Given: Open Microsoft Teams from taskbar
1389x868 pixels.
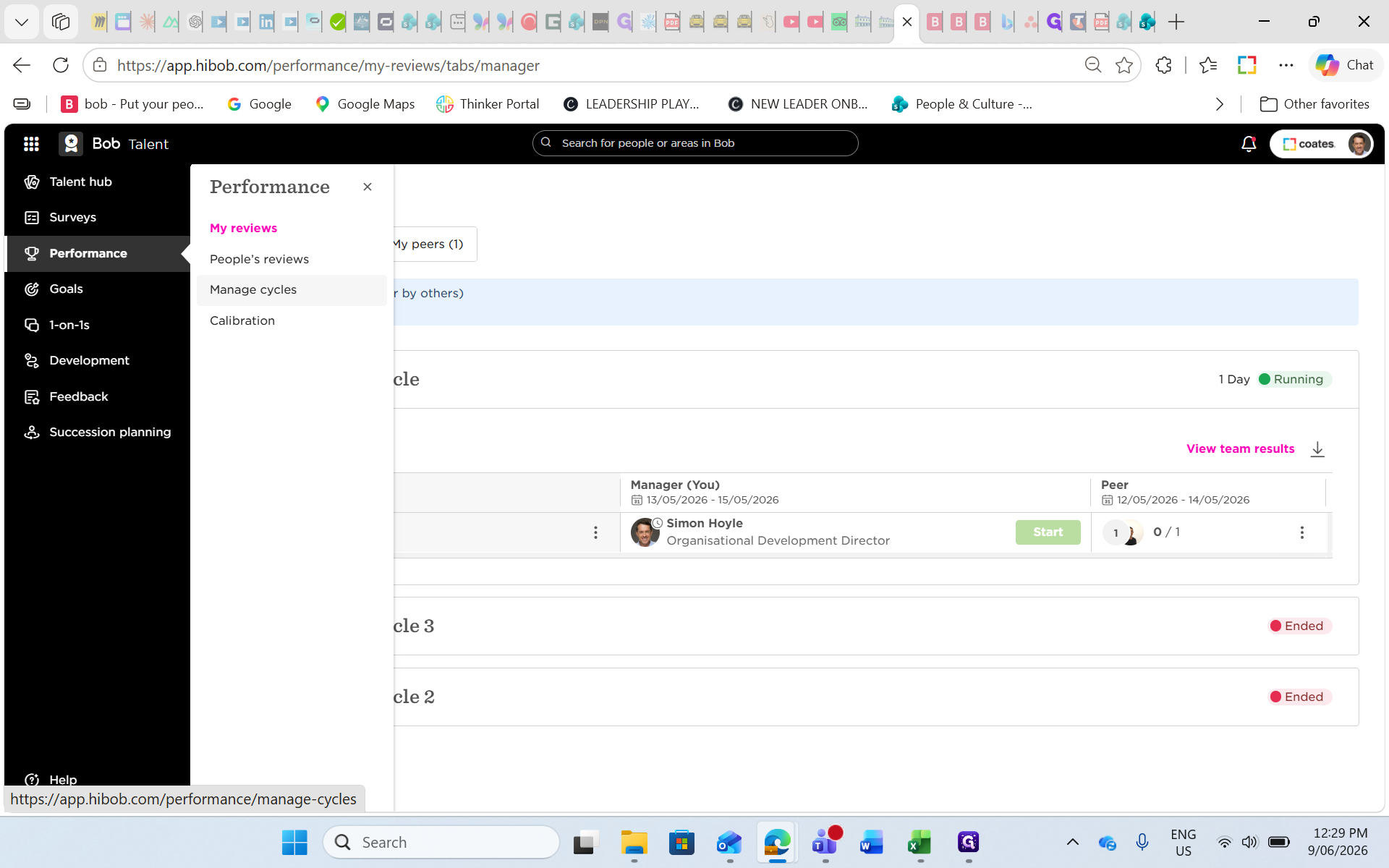Looking at the screenshot, I should pos(825,843).
